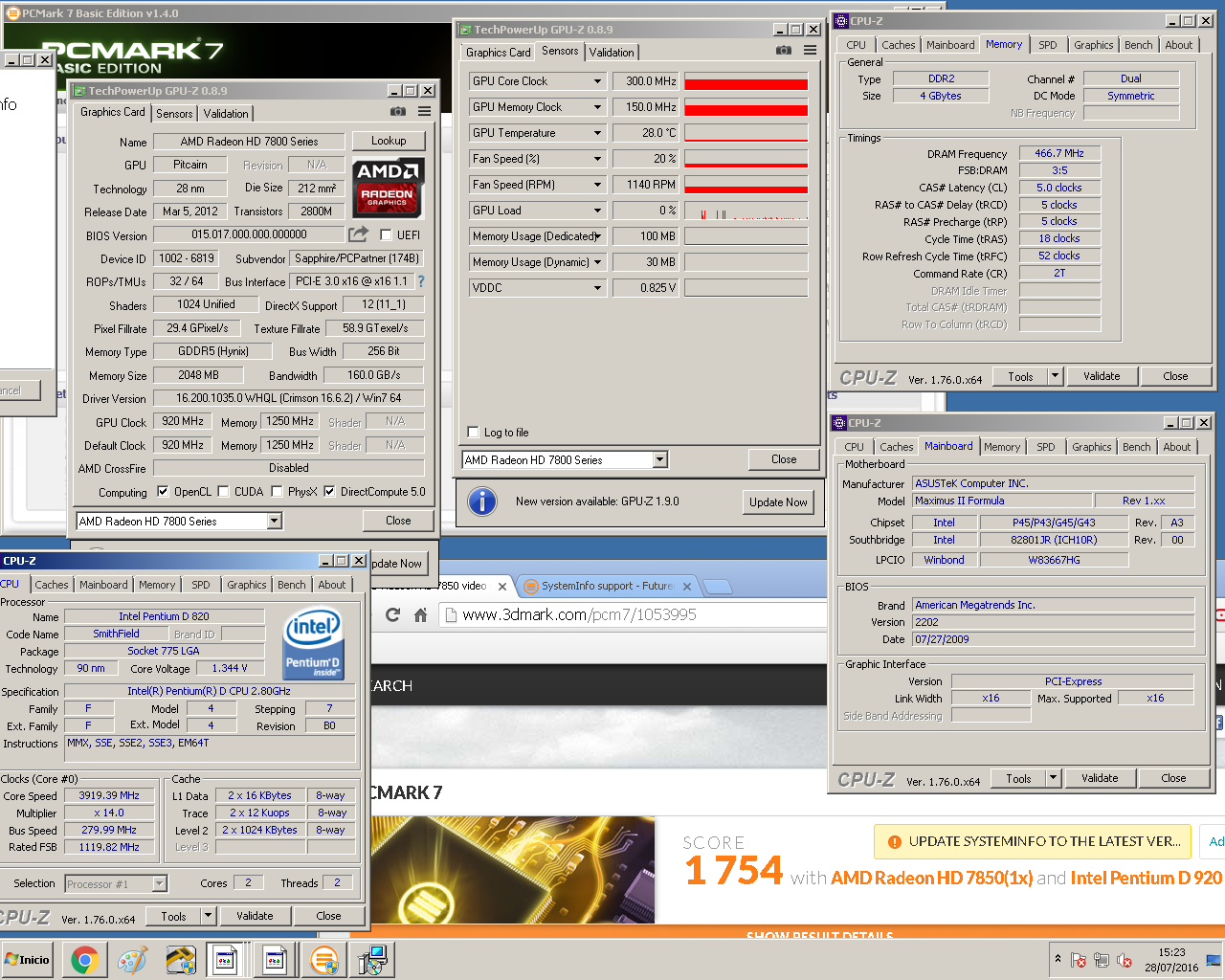The width and height of the screenshot is (1225, 980).
Task: Click the volume tray icon
Action: (x=1125, y=960)
